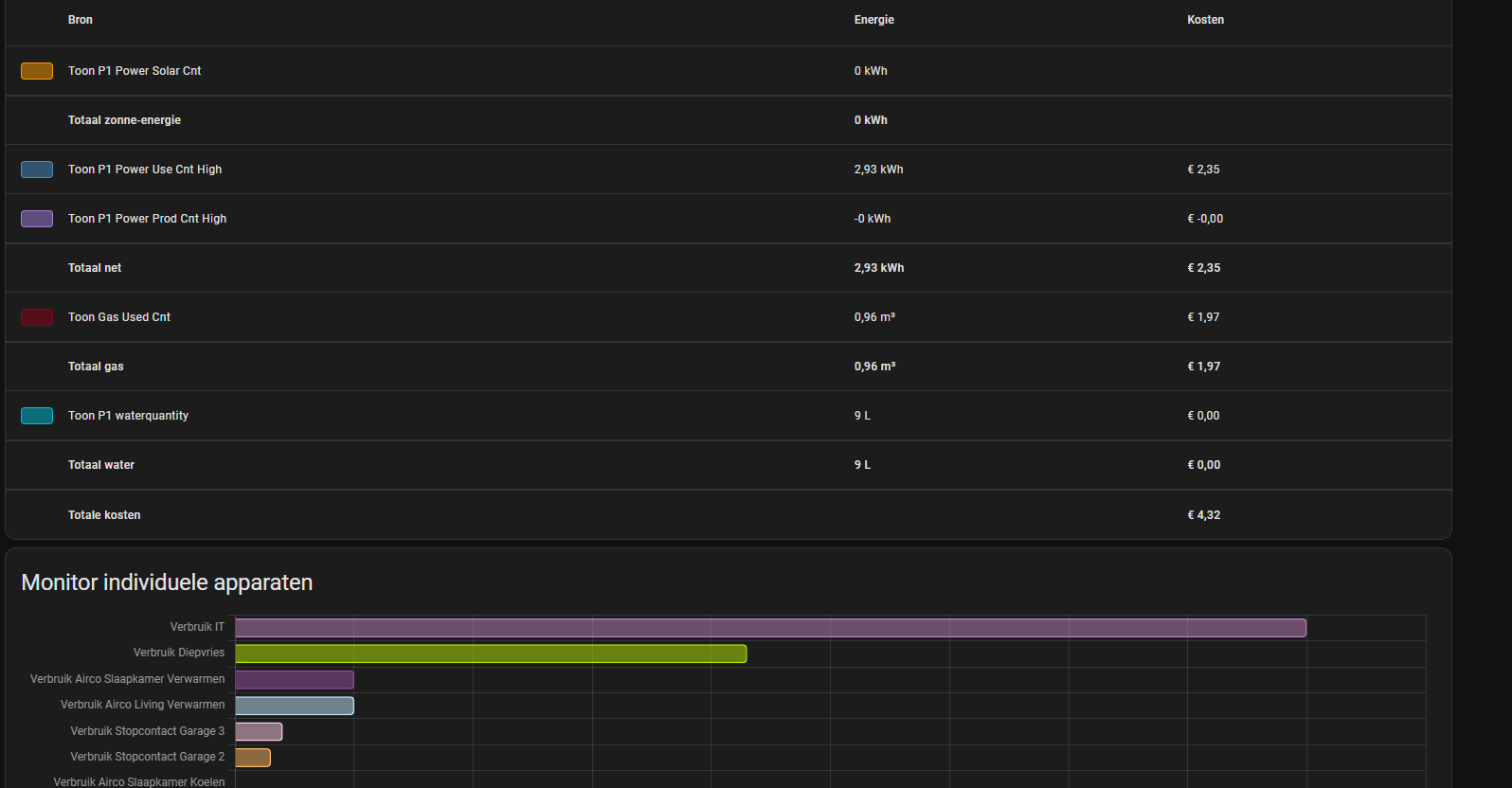
Task: Click the Energie column header
Action: click(873, 20)
